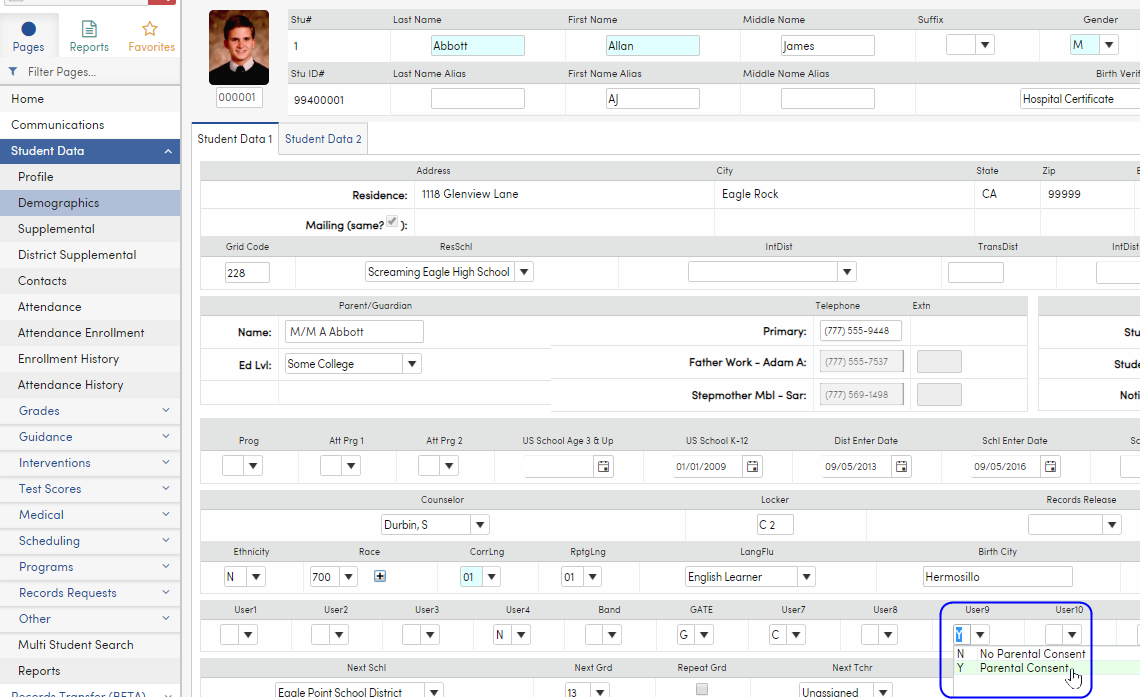Switch to the Student Data 2 tab

coord(322,139)
